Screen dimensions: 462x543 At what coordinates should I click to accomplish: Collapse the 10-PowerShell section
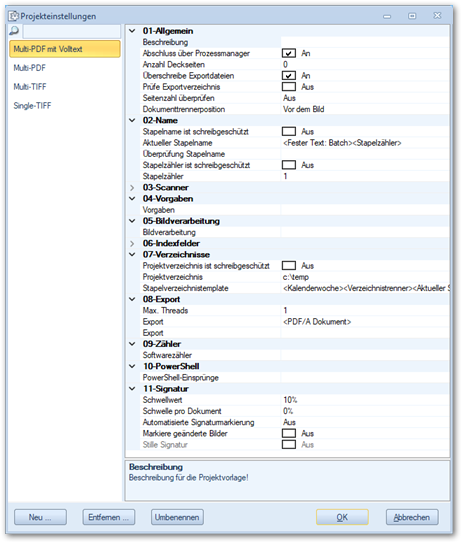pos(132,366)
